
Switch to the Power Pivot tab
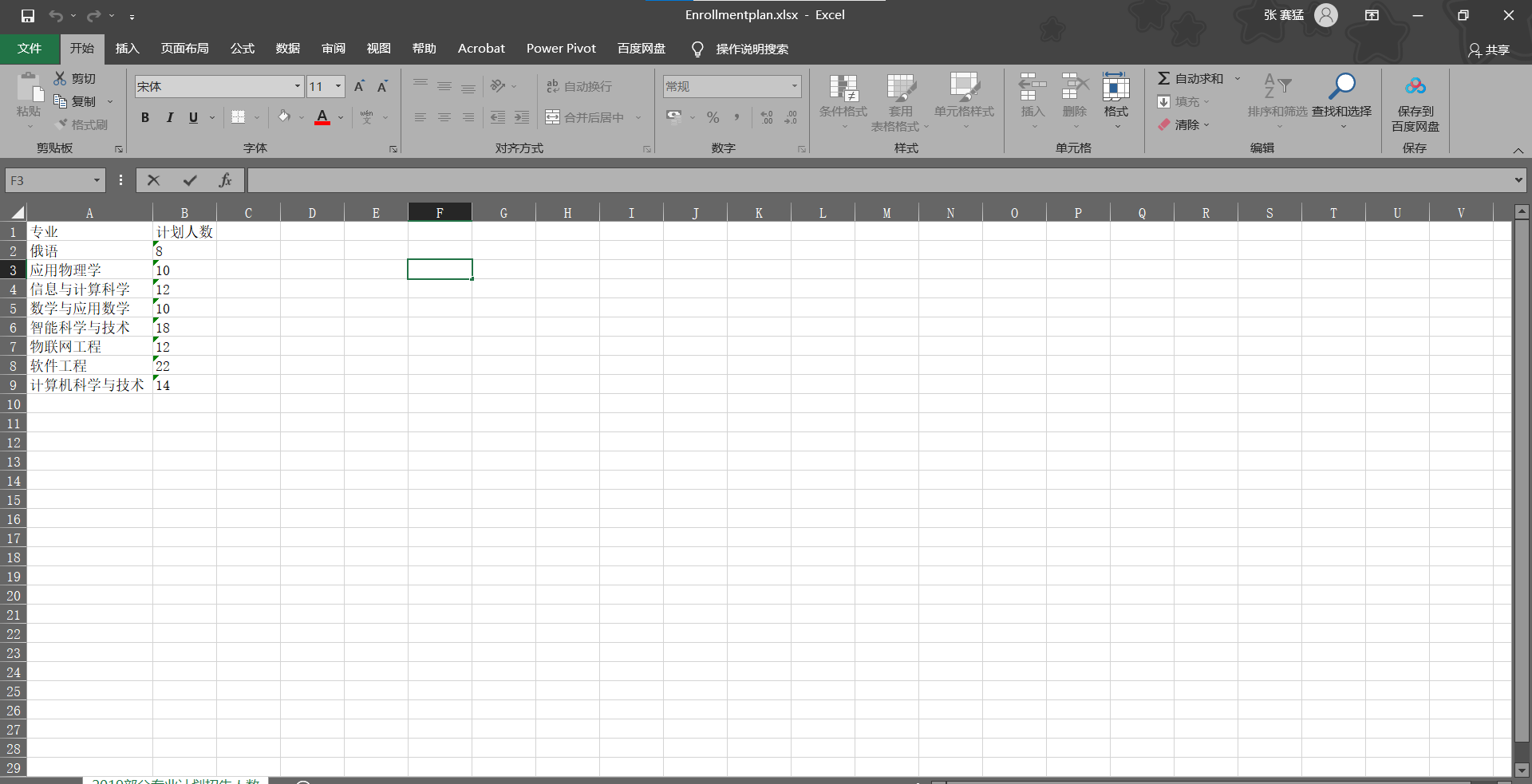coord(561,49)
